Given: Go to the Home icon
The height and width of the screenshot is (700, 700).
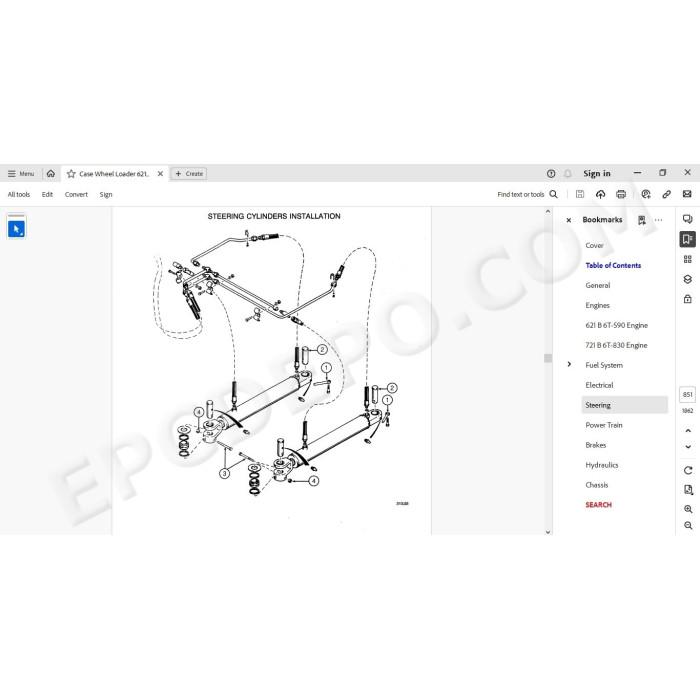Looking at the screenshot, I should 51,173.
